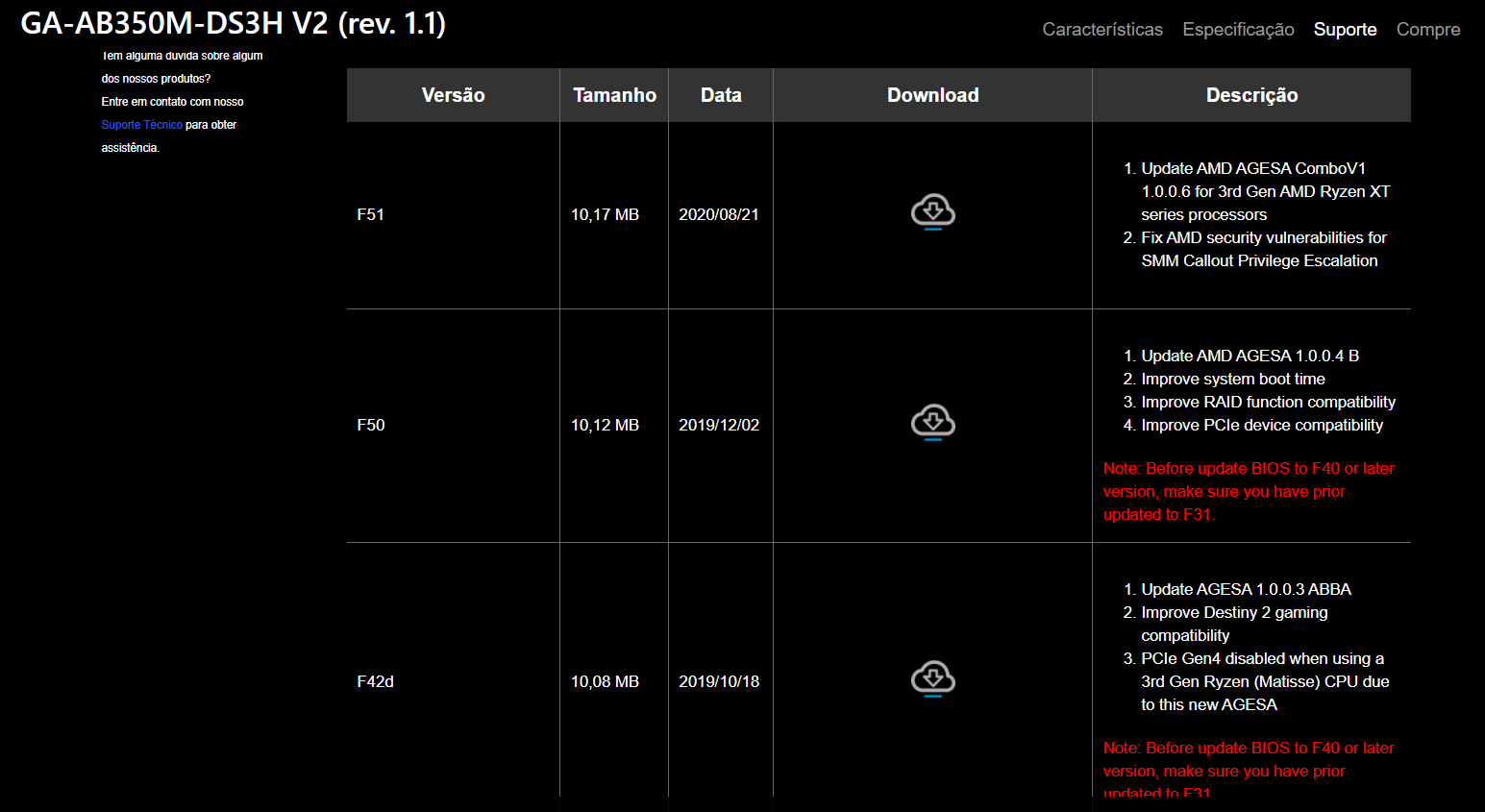Click the 10,17 MB size value

click(x=605, y=214)
